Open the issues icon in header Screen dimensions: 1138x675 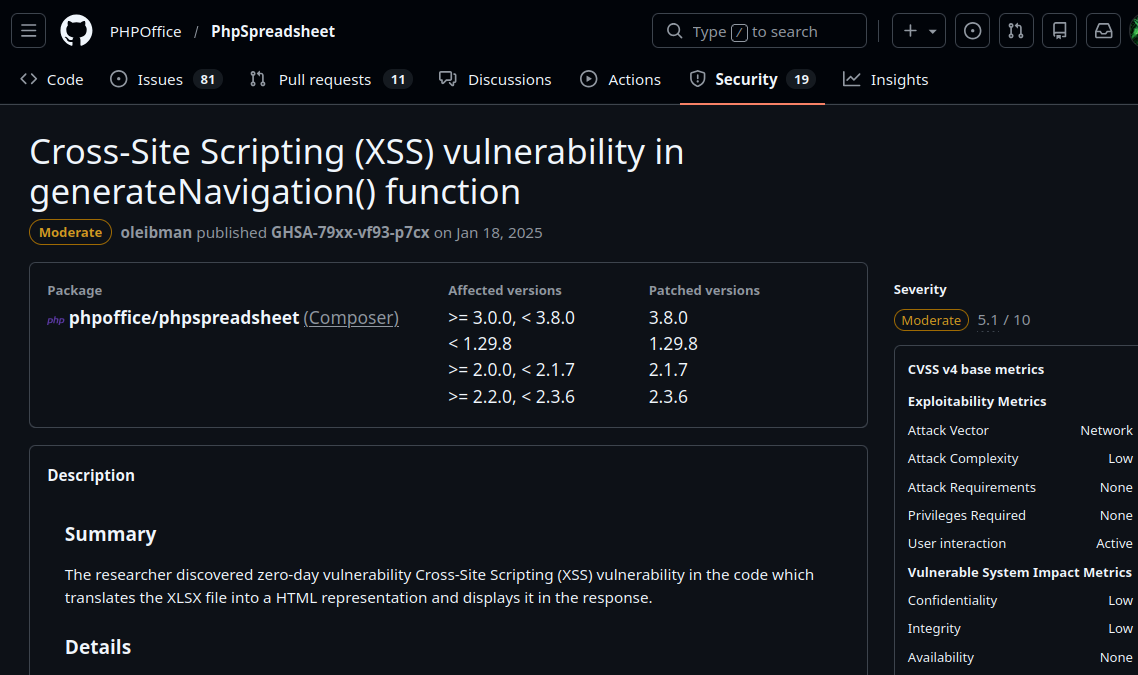coord(972,31)
